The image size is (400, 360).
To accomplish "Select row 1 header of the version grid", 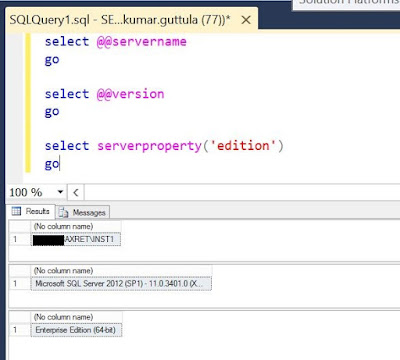I will tap(20, 284).
